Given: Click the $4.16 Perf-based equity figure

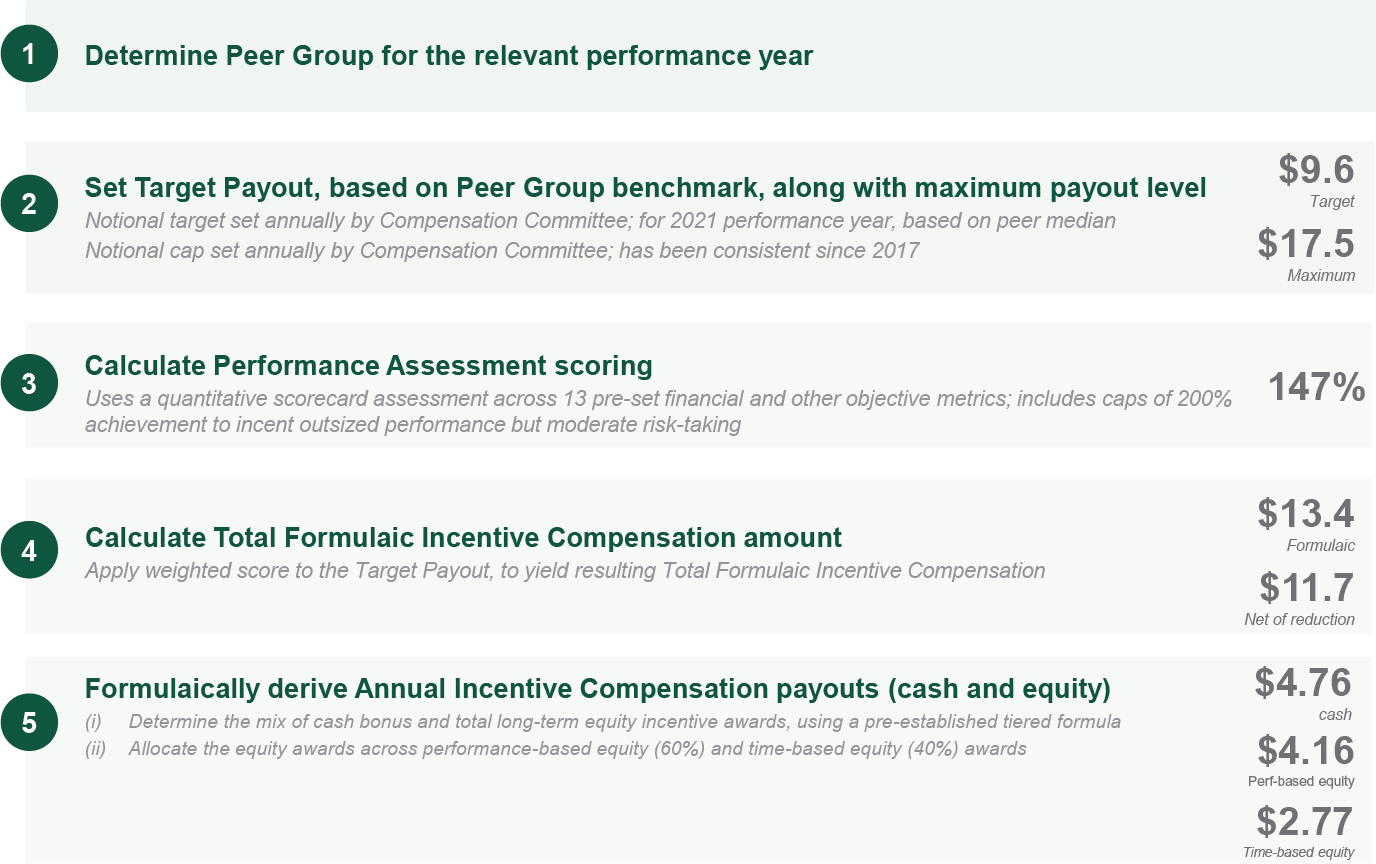Looking at the screenshot, I should pyautogui.click(x=1306, y=750).
